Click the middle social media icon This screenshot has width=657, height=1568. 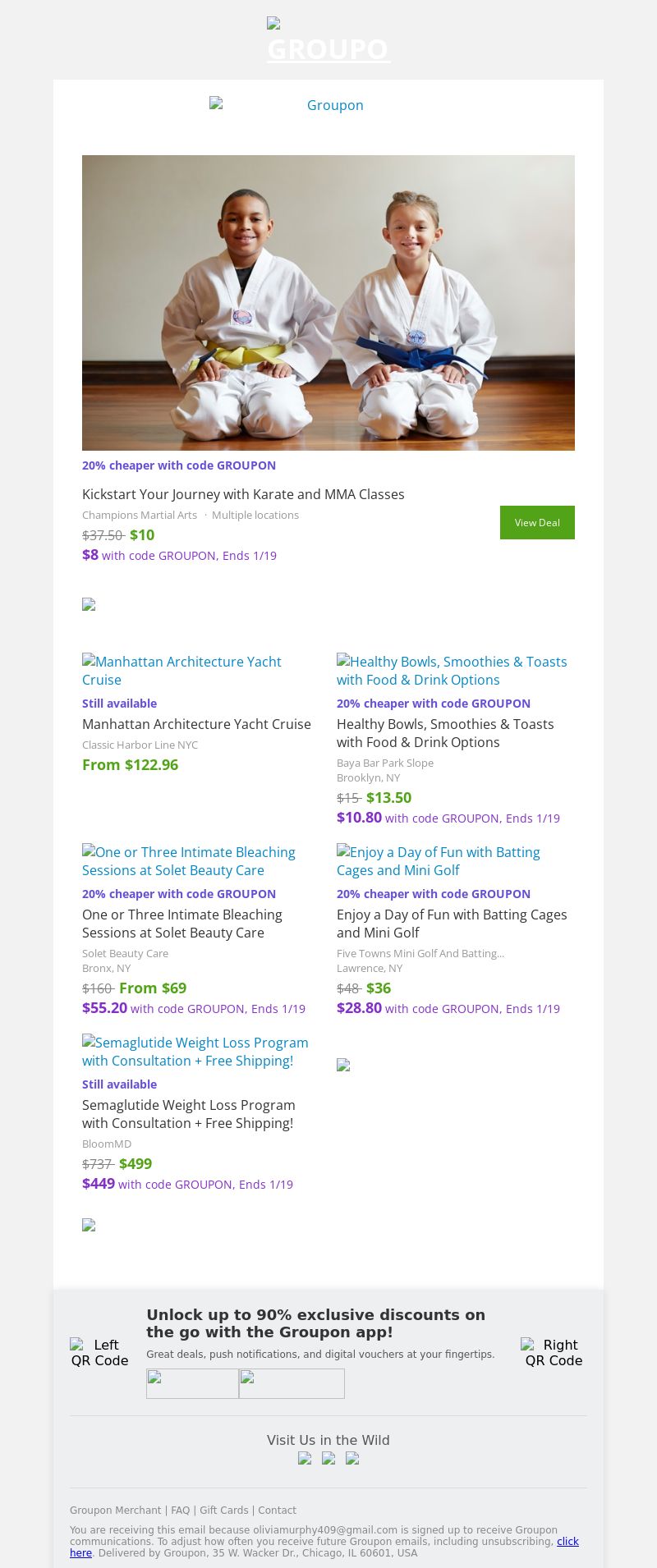tap(328, 1459)
